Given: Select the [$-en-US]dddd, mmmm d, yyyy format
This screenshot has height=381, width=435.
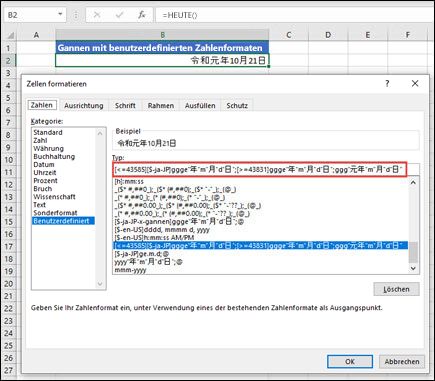Looking at the screenshot, I should coord(260,230).
